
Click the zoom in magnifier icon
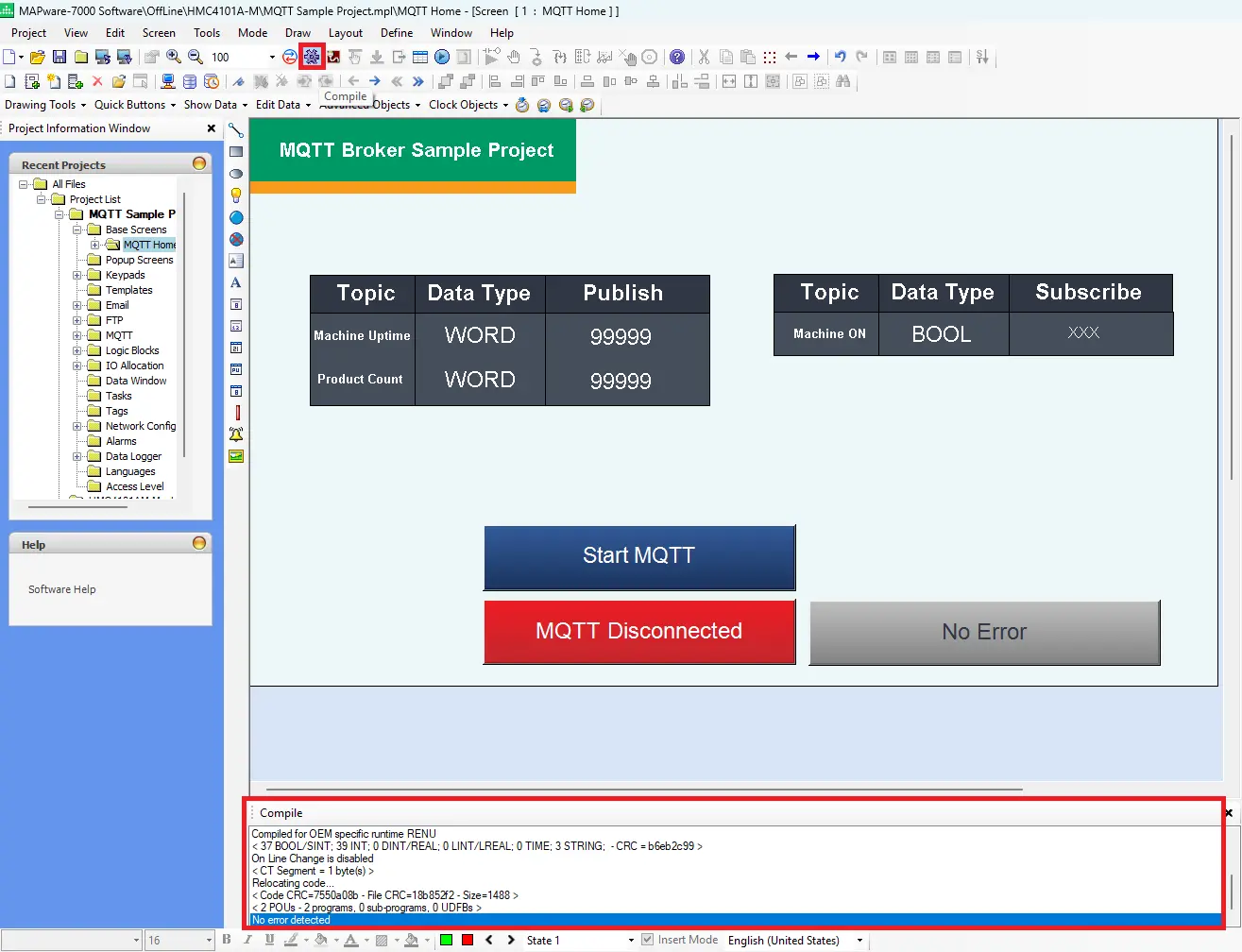pos(174,58)
